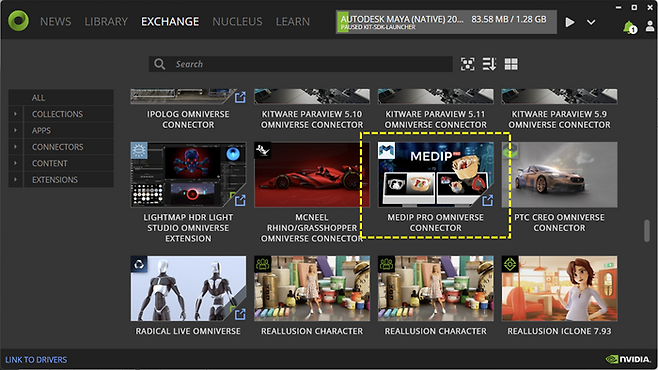Select COLLECTIONS in the sidebar
Screen dimensions: 658x370
tap(69, 114)
